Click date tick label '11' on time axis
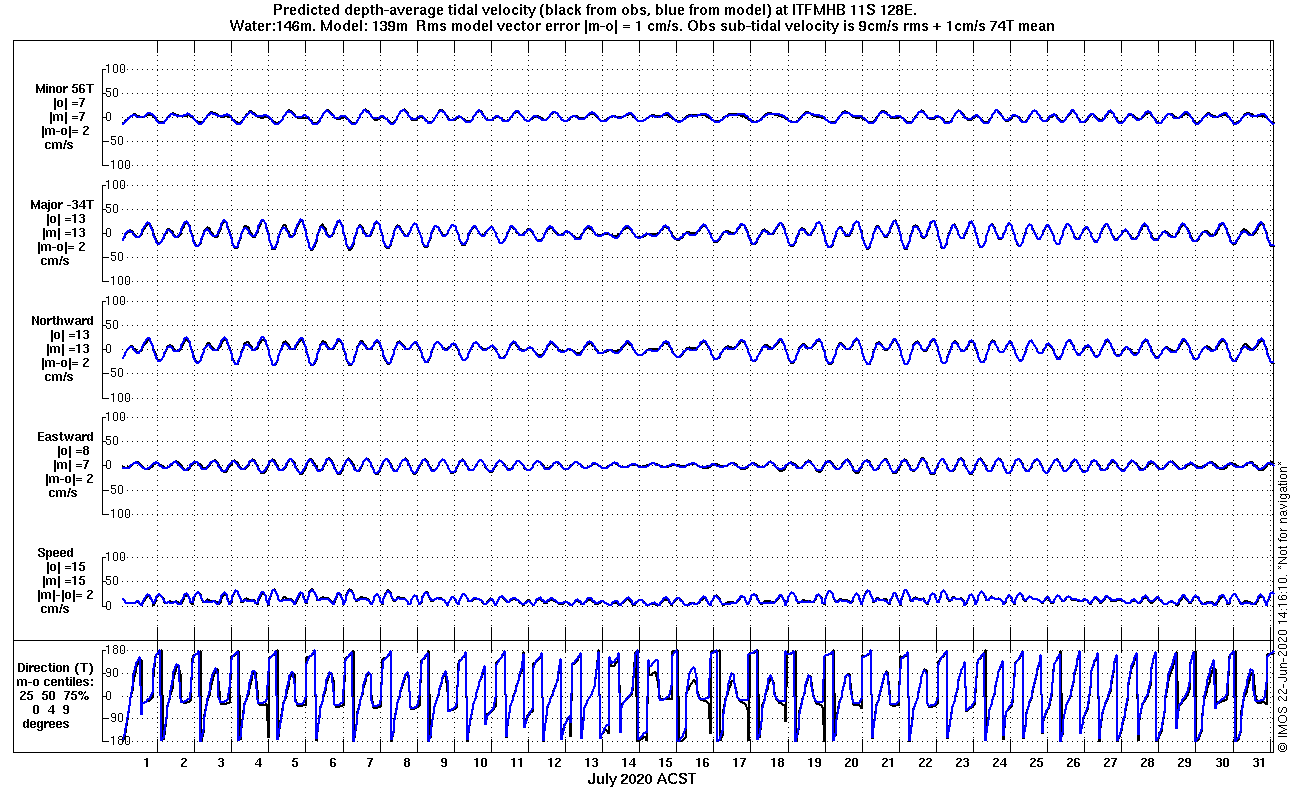This screenshot has height=800, width=1300. (517, 763)
